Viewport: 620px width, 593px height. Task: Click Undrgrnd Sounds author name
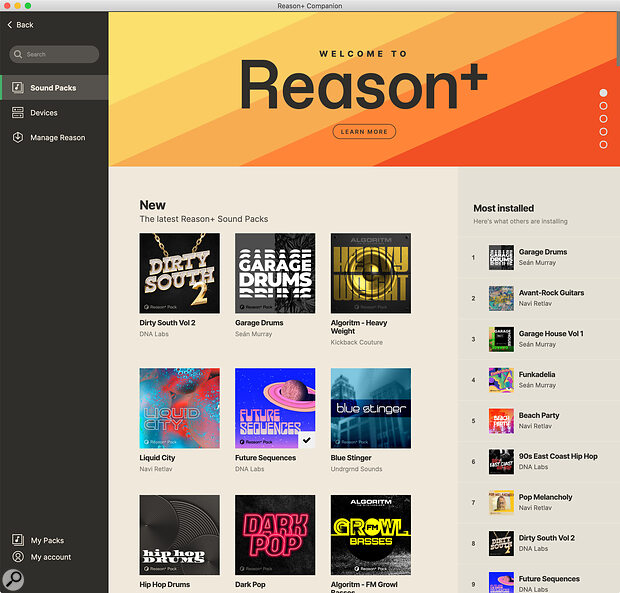(356, 469)
